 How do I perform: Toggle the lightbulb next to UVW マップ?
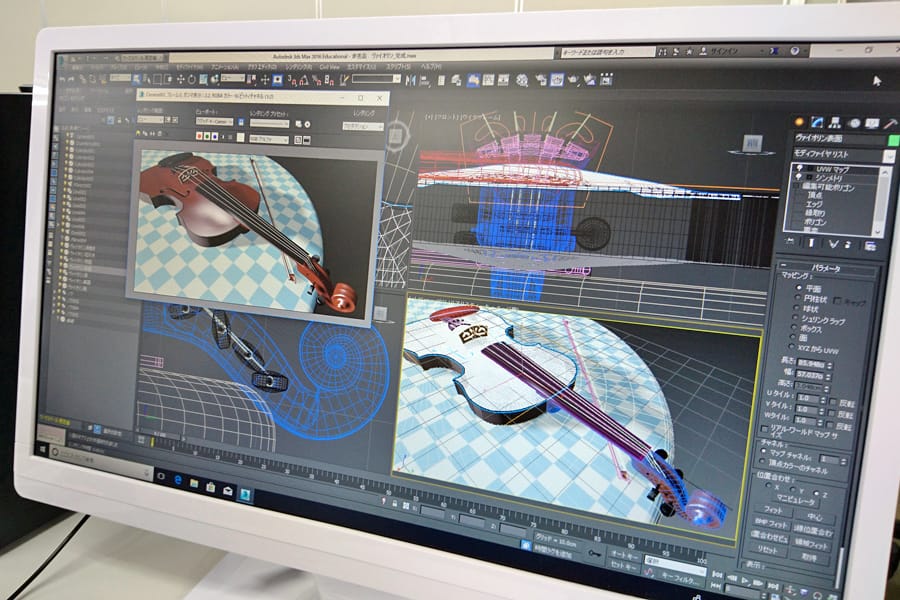(800, 168)
